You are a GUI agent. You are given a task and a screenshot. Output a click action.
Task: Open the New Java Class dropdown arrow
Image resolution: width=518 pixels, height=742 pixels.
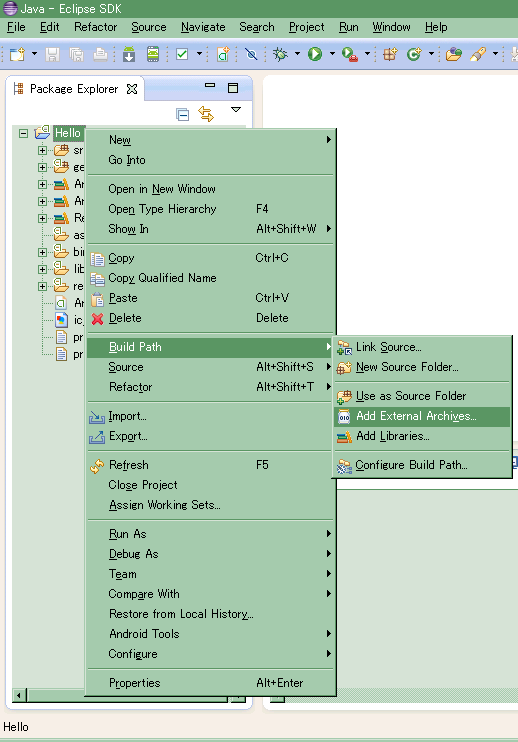[x=431, y=54]
